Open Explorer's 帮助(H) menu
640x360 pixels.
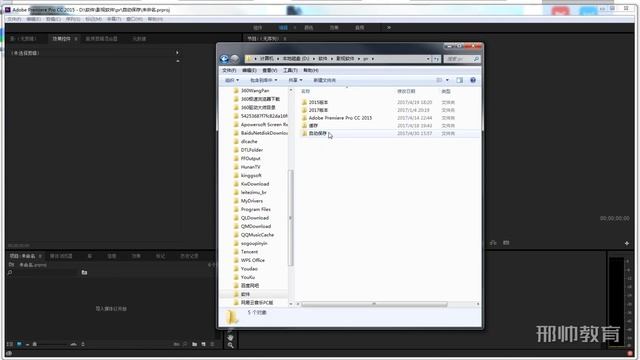pos(311,70)
